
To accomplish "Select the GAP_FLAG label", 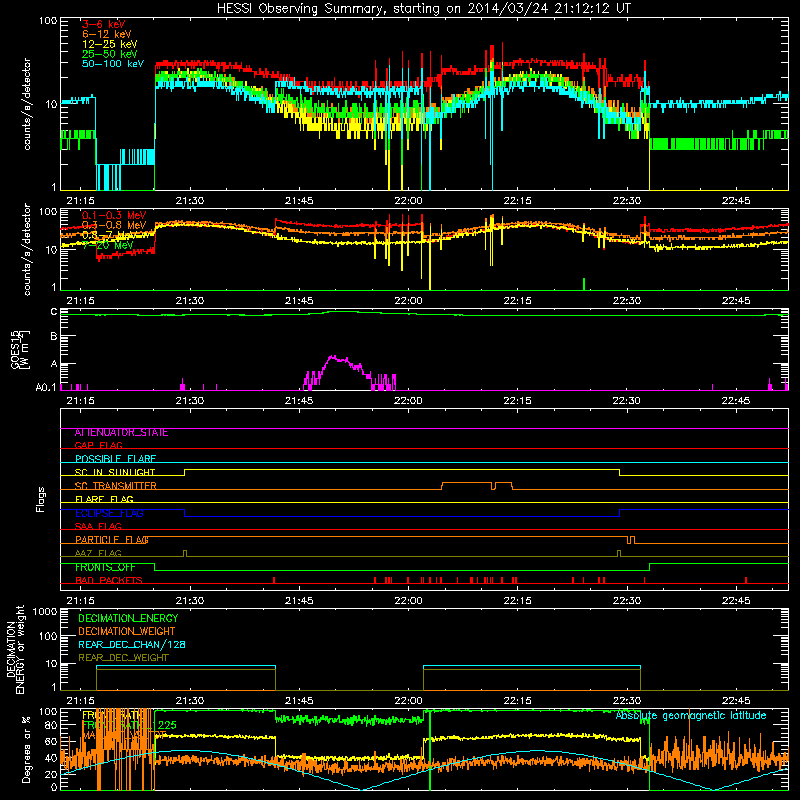I will pos(98,446).
